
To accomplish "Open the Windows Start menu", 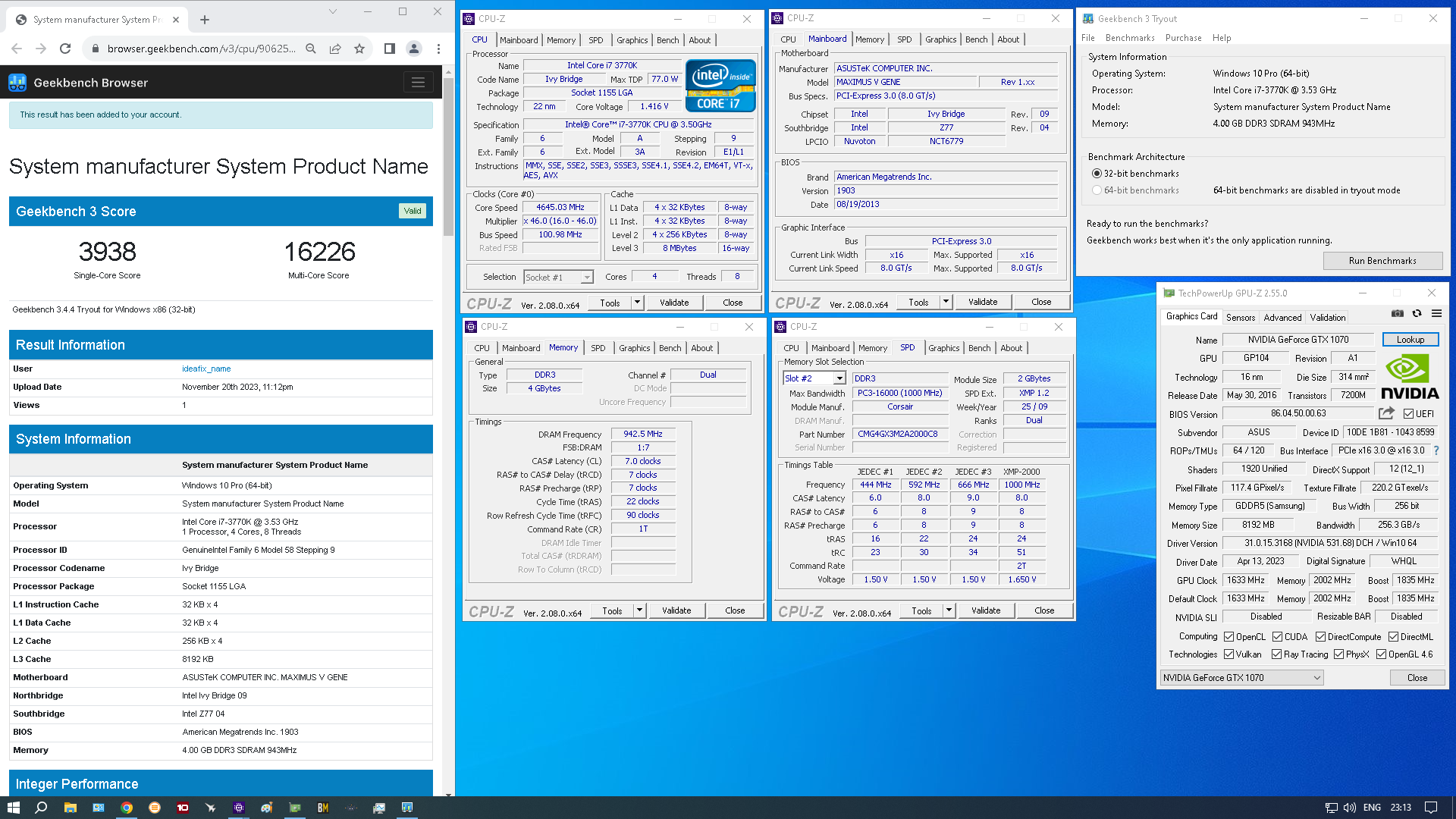I will coord(13,808).
